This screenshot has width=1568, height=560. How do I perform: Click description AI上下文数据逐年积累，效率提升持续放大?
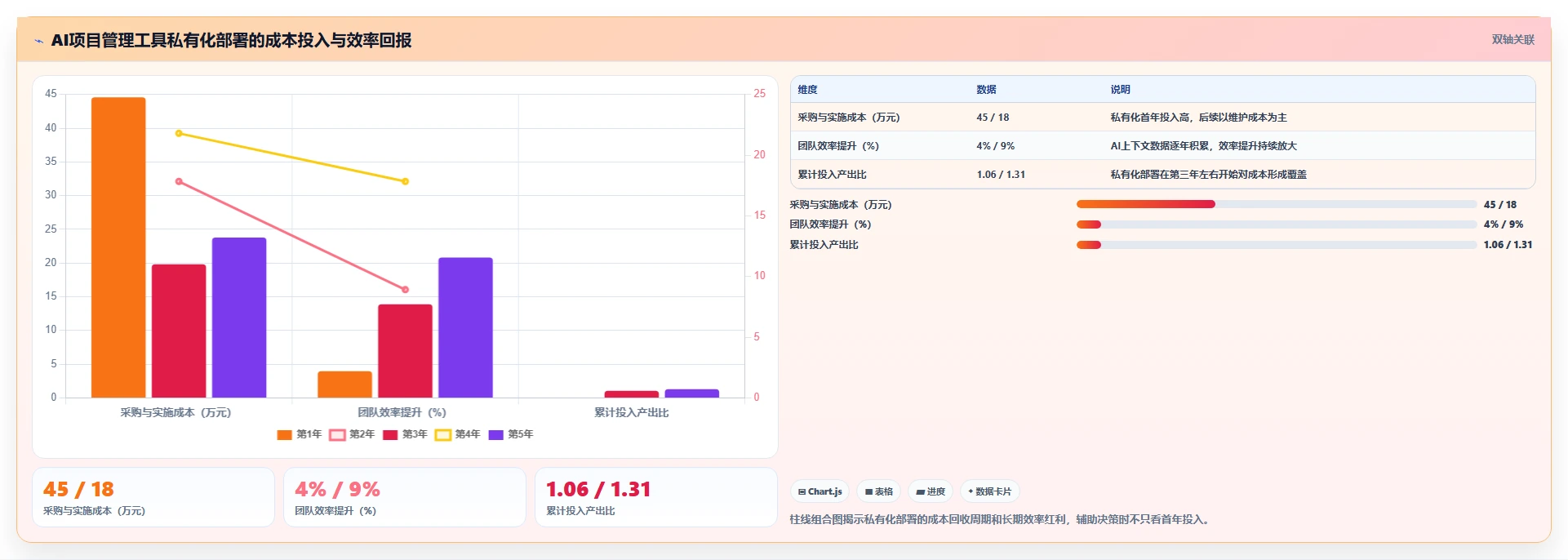pos(1203,146)
